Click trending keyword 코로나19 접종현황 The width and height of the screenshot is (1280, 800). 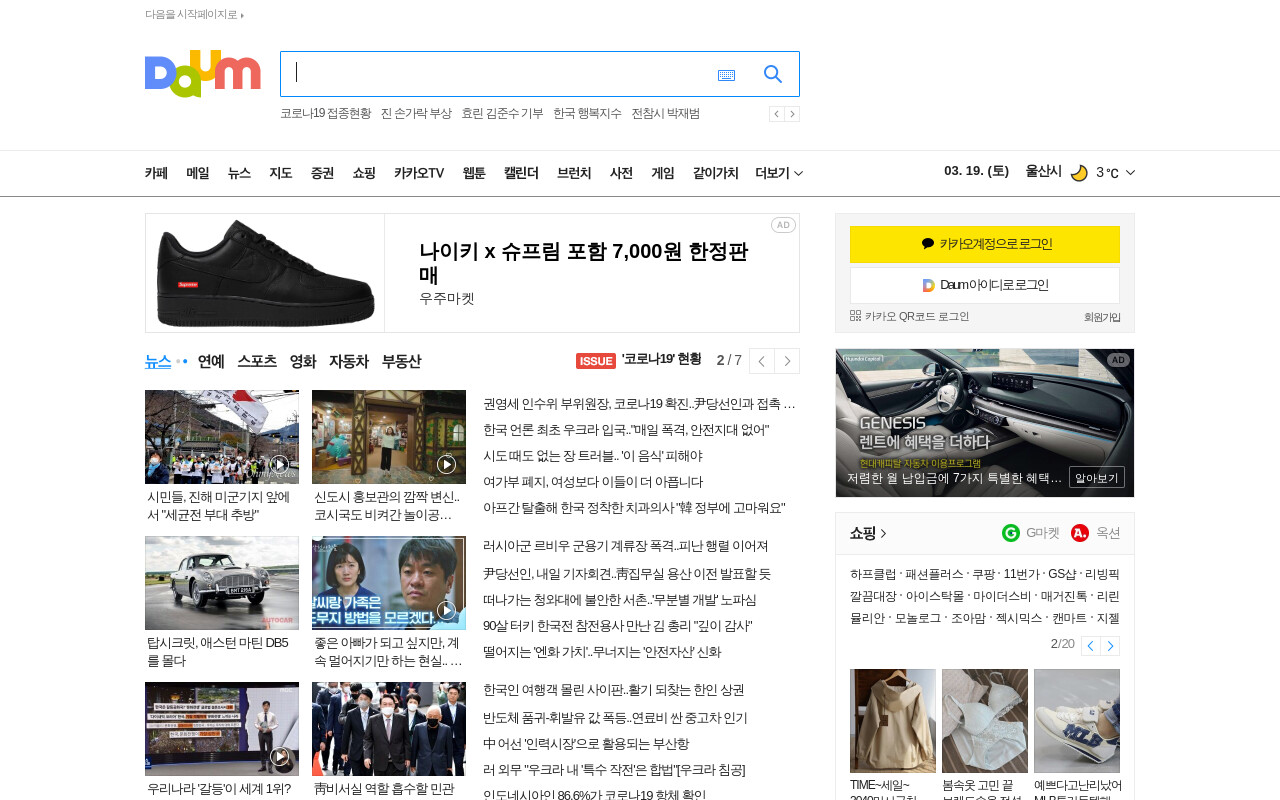pyautogui.click(x=325, y=114)
